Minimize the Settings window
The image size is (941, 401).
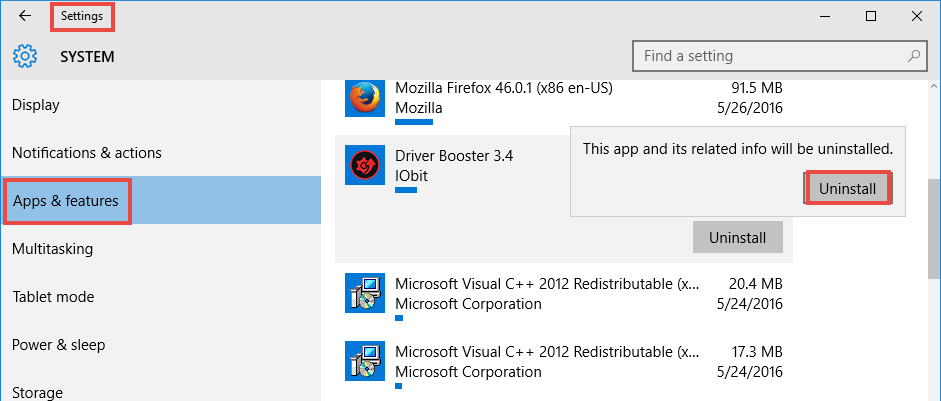pyautogui.click(x=826, y=16)
